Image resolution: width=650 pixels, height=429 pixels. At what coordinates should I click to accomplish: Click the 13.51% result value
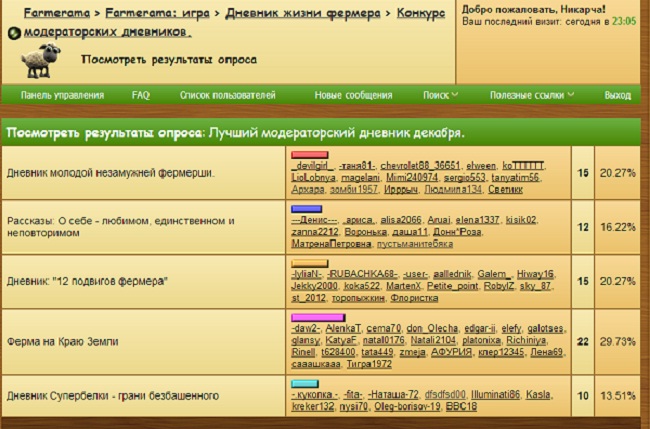pyautogui.click(x=618, y=396)
